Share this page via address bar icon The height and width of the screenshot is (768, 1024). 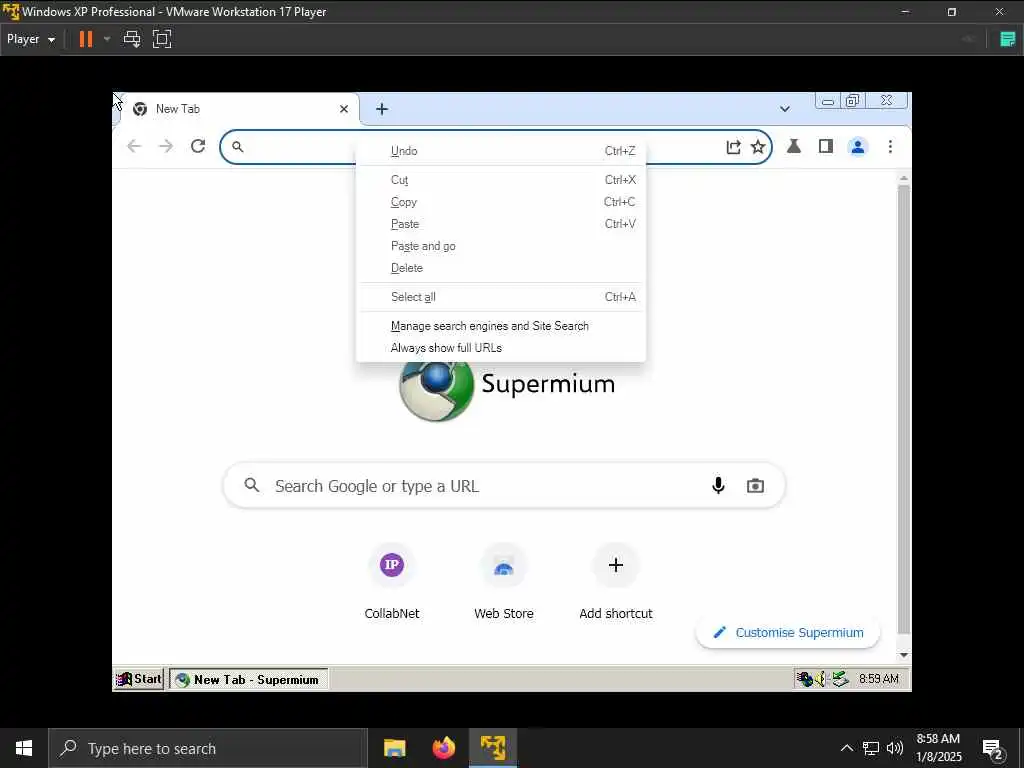point(733,147)
